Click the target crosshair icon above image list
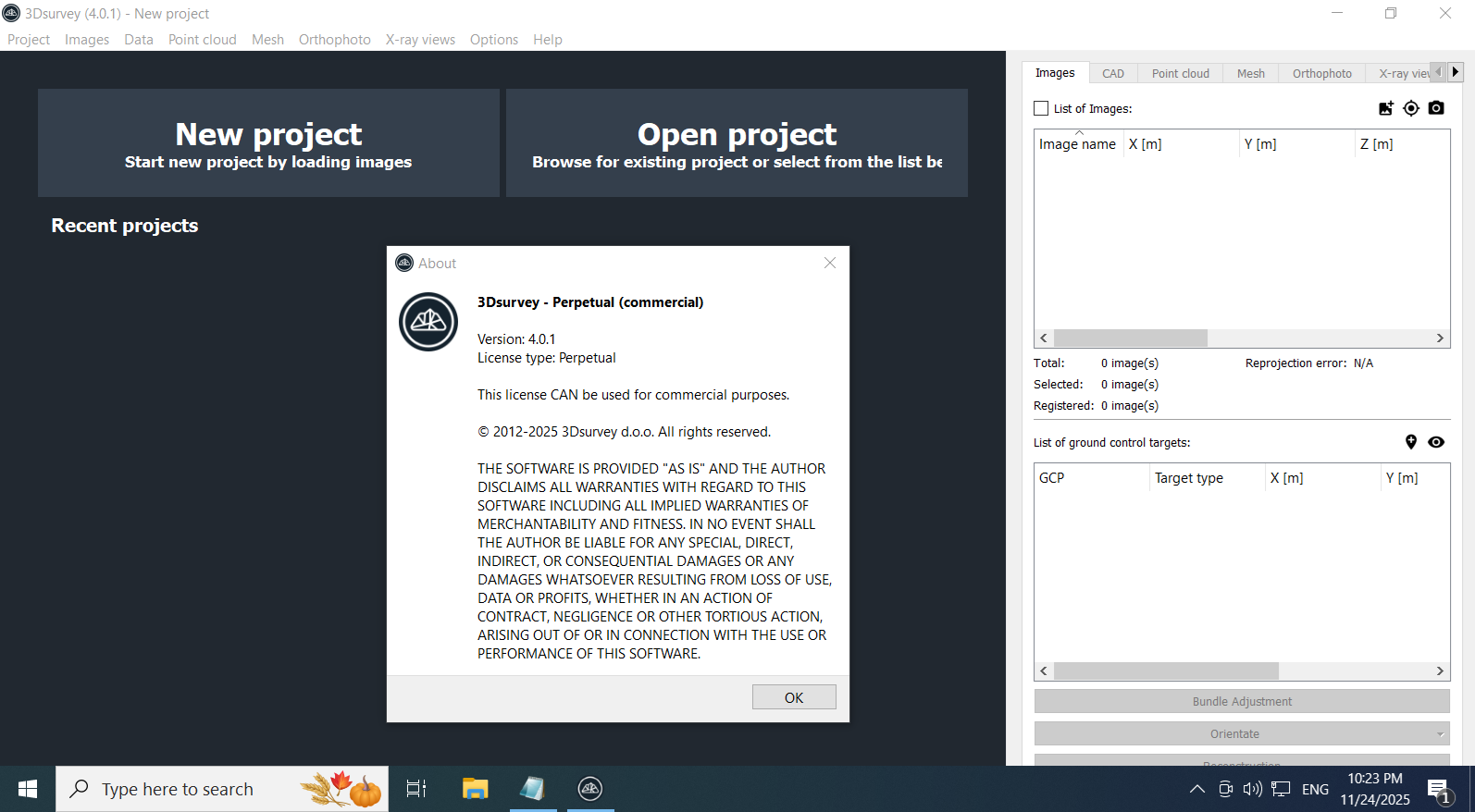The width and height of the screenshot is (1475, 812). pyautogui.click(x=1410, y=108)
